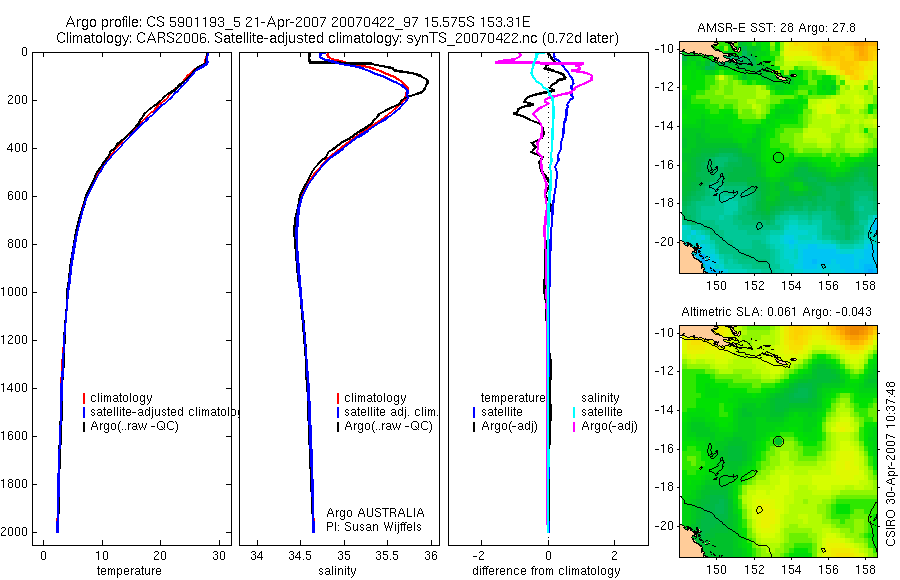Click the blue swatch beside temperature 'satellite' legend
Image resolution: width=900 pixels, height=580 pixels.
tap(474, 412)
